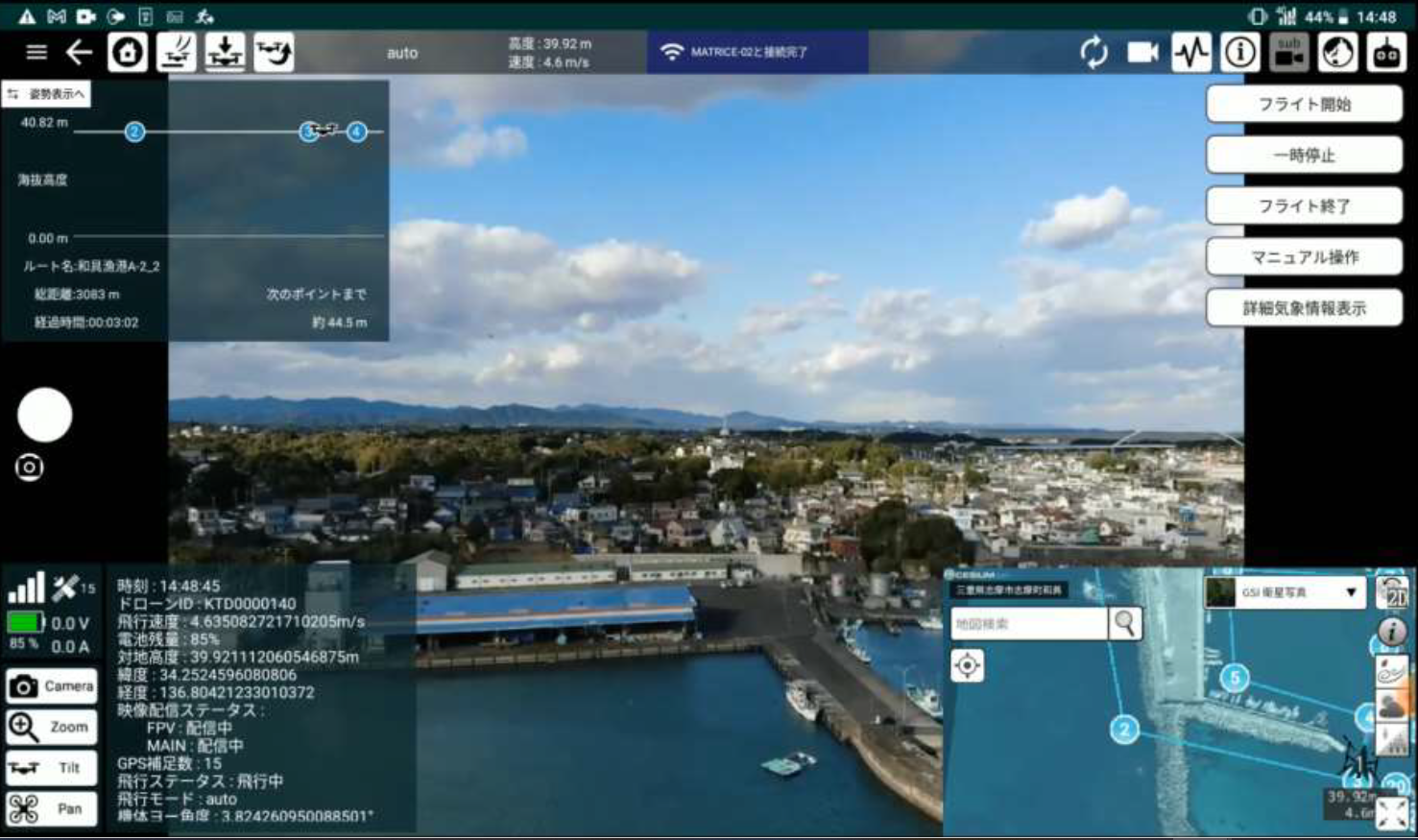Click the white video camera icon

tap(1142, 52)
